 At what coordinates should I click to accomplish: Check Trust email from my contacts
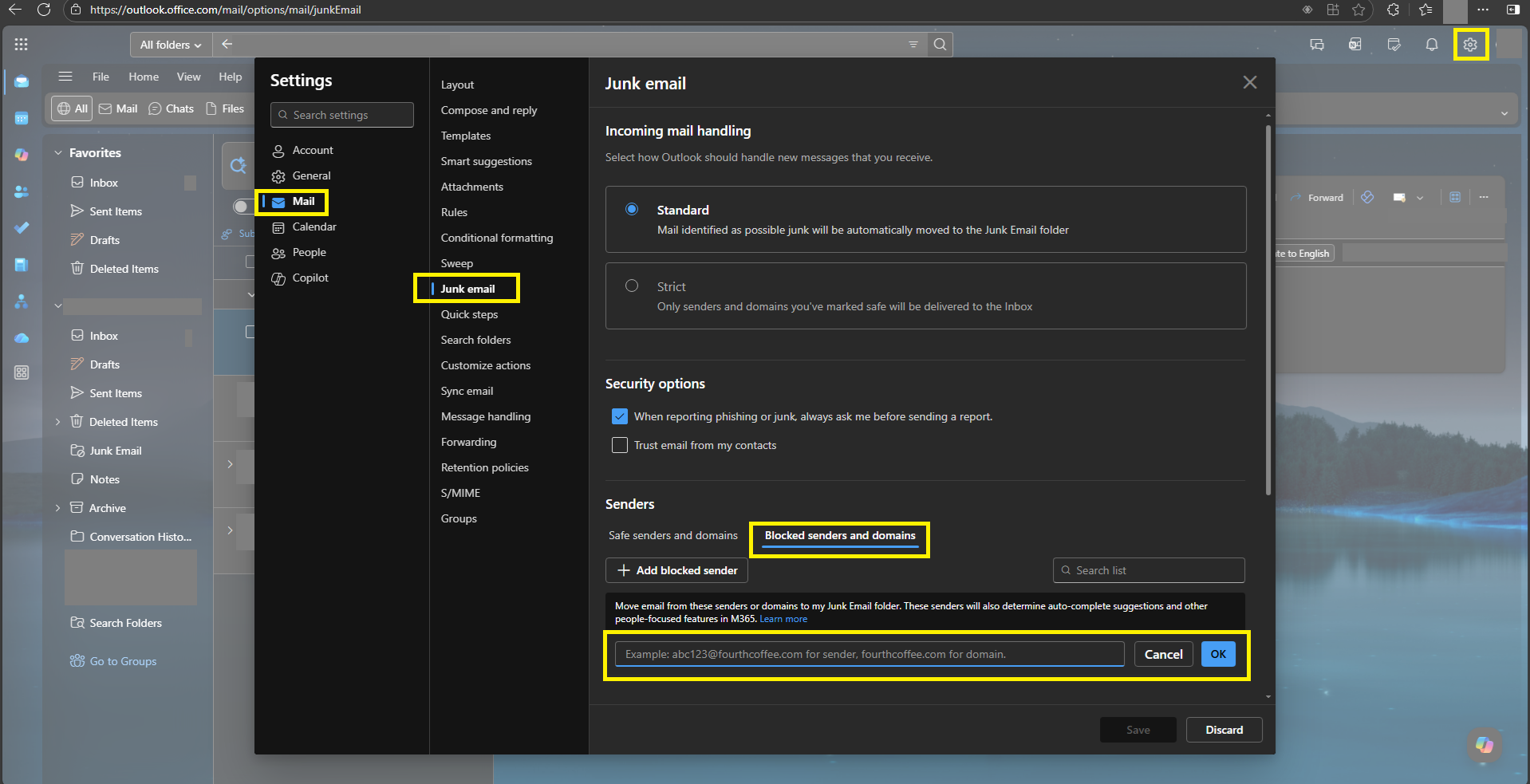coord(620,445)
